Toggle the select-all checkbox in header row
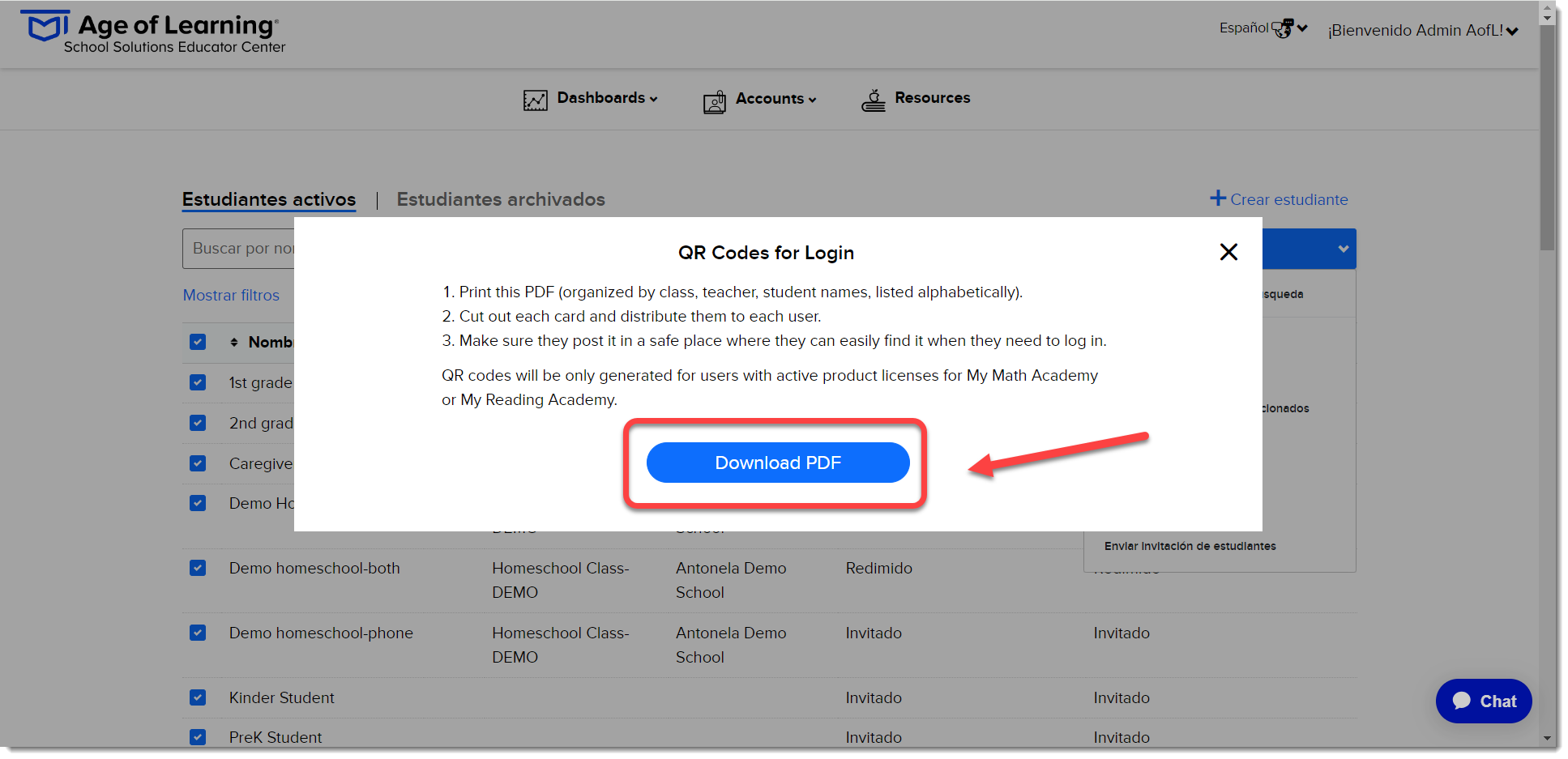This screenshot has height=759, width=1568. point(198,342)
